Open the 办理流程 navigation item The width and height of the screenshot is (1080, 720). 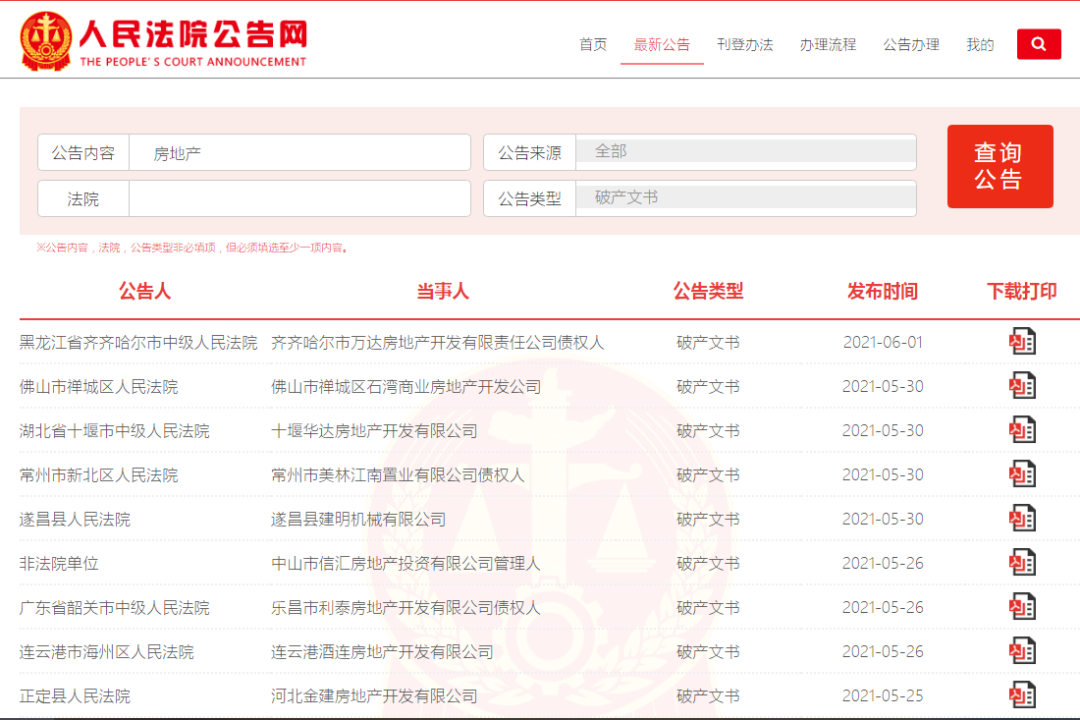tap(828, 45)
